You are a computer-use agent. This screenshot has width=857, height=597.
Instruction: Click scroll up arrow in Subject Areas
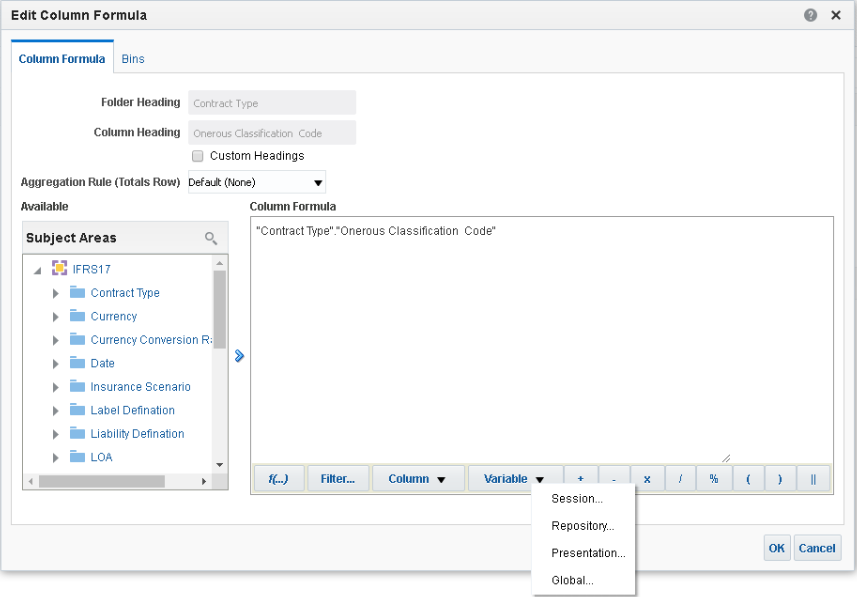point(220,263)
